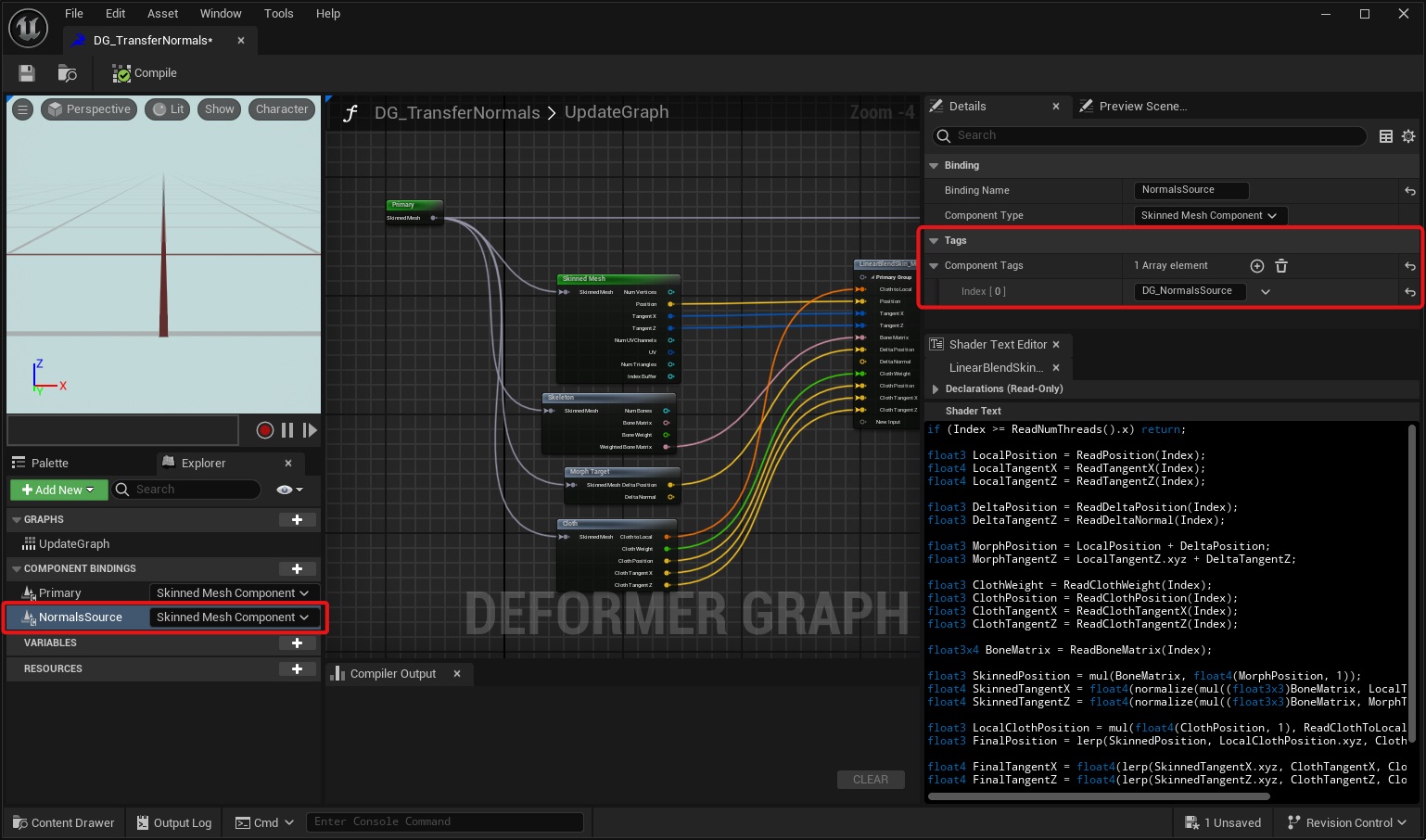
Task: Expand Declarations (Read-Only) section
Action: click(x=936, y=389)
